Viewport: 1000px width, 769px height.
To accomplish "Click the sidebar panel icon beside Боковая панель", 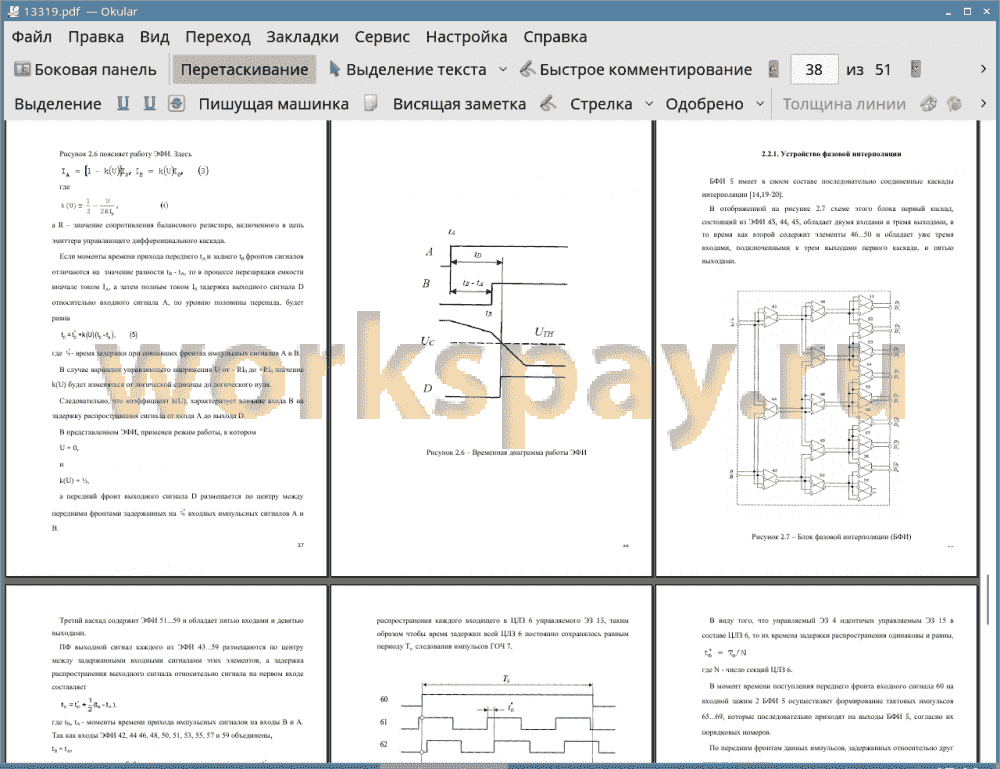I will point(22,69).
